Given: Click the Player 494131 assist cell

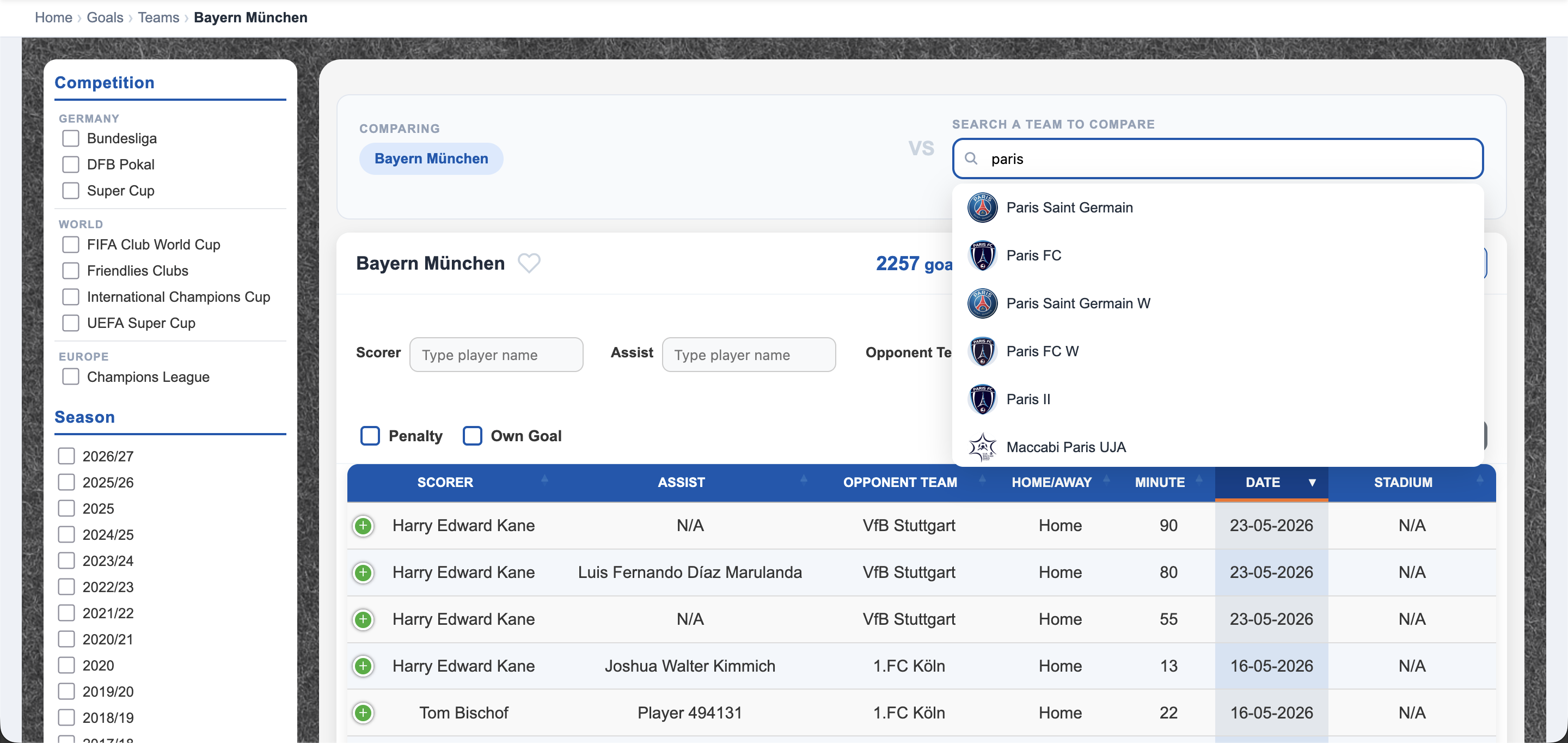Looking at the screenshot, I should tap(690, 713).
